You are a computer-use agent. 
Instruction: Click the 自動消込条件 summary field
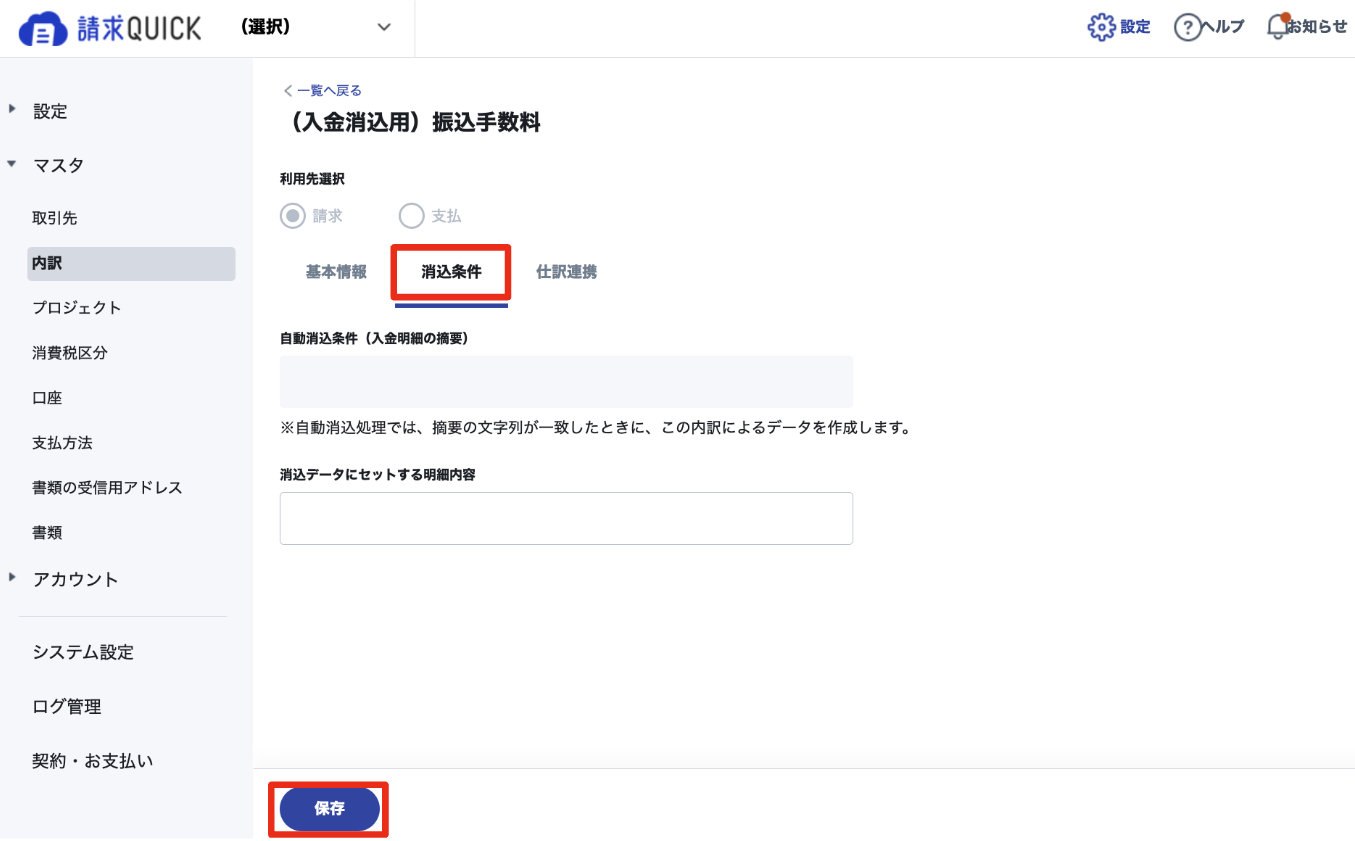566,381
